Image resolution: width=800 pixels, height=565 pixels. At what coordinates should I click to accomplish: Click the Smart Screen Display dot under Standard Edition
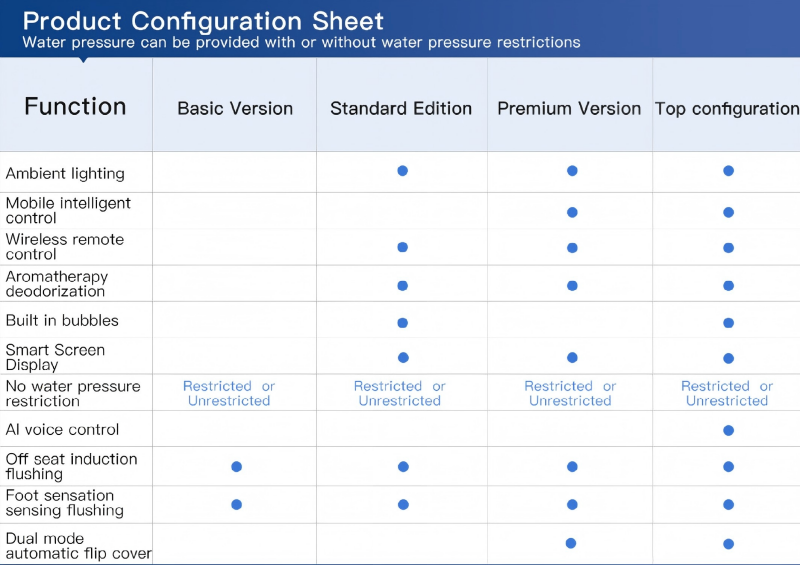click(402, 357)
